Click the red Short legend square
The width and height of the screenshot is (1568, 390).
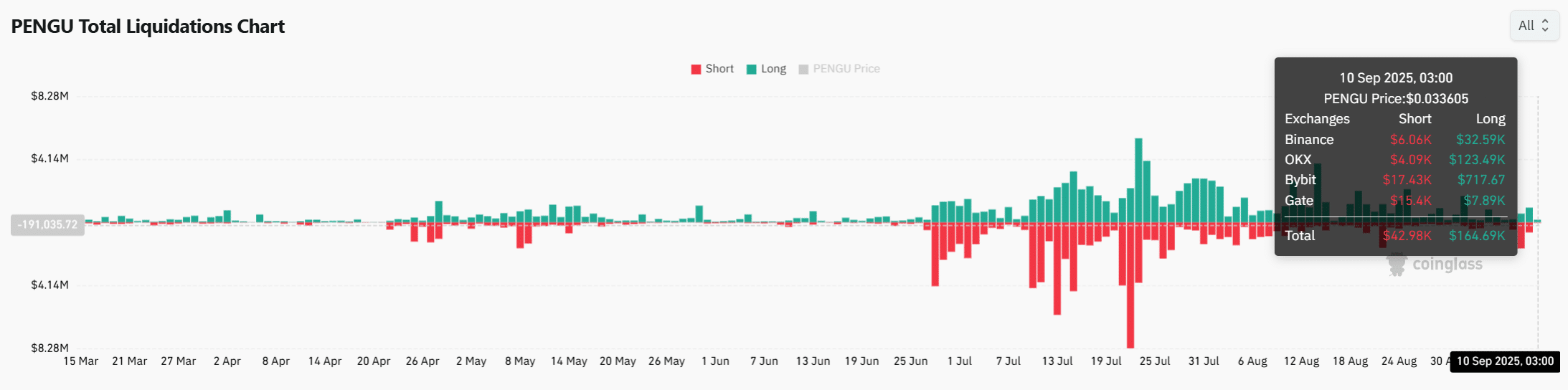tap(696, 70)
